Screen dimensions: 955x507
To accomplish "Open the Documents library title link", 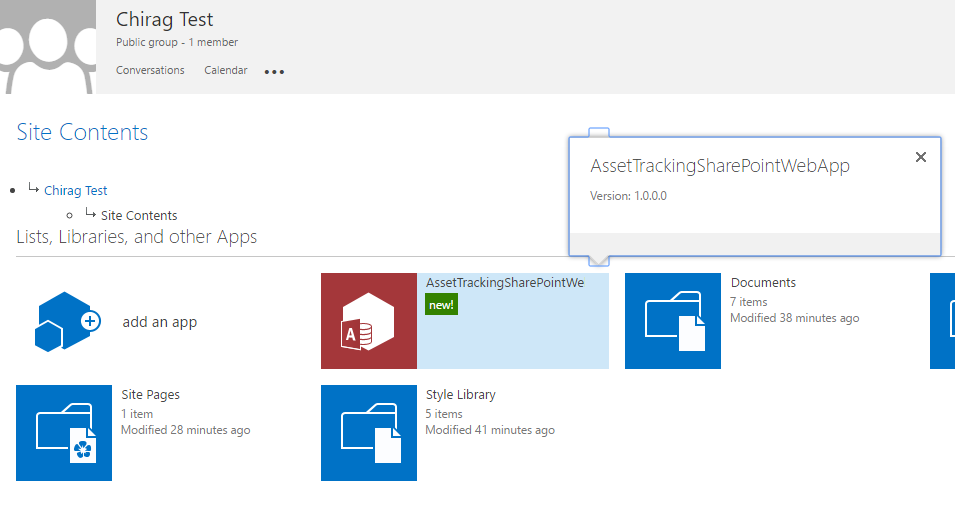I will (763, 283).
